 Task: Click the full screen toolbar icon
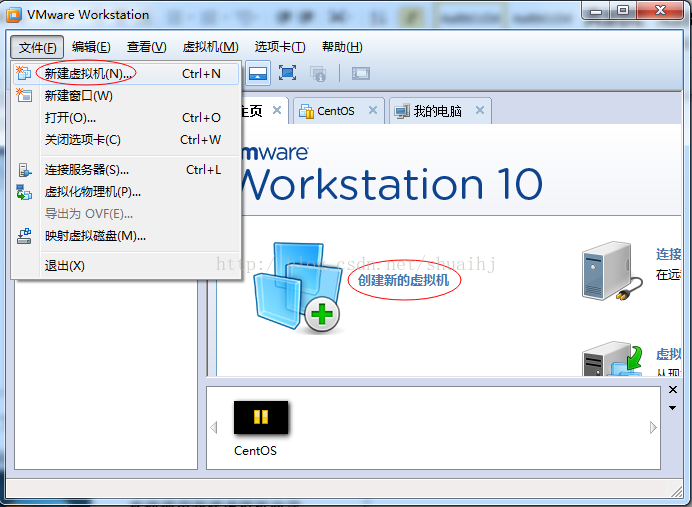[x=287, y=73]
